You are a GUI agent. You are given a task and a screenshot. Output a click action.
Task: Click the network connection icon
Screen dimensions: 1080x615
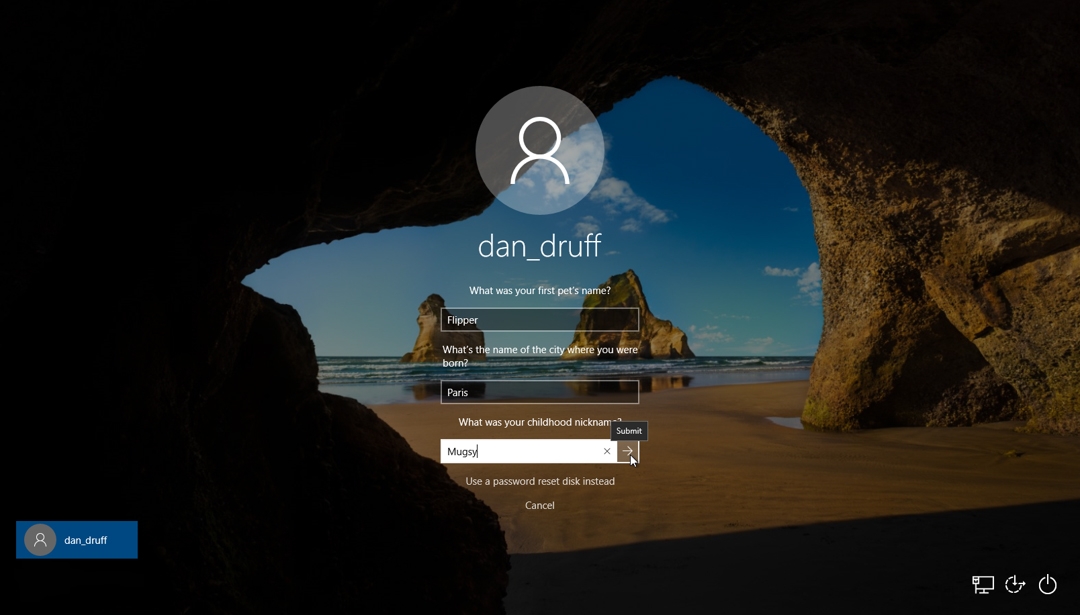tap(983, 584)
